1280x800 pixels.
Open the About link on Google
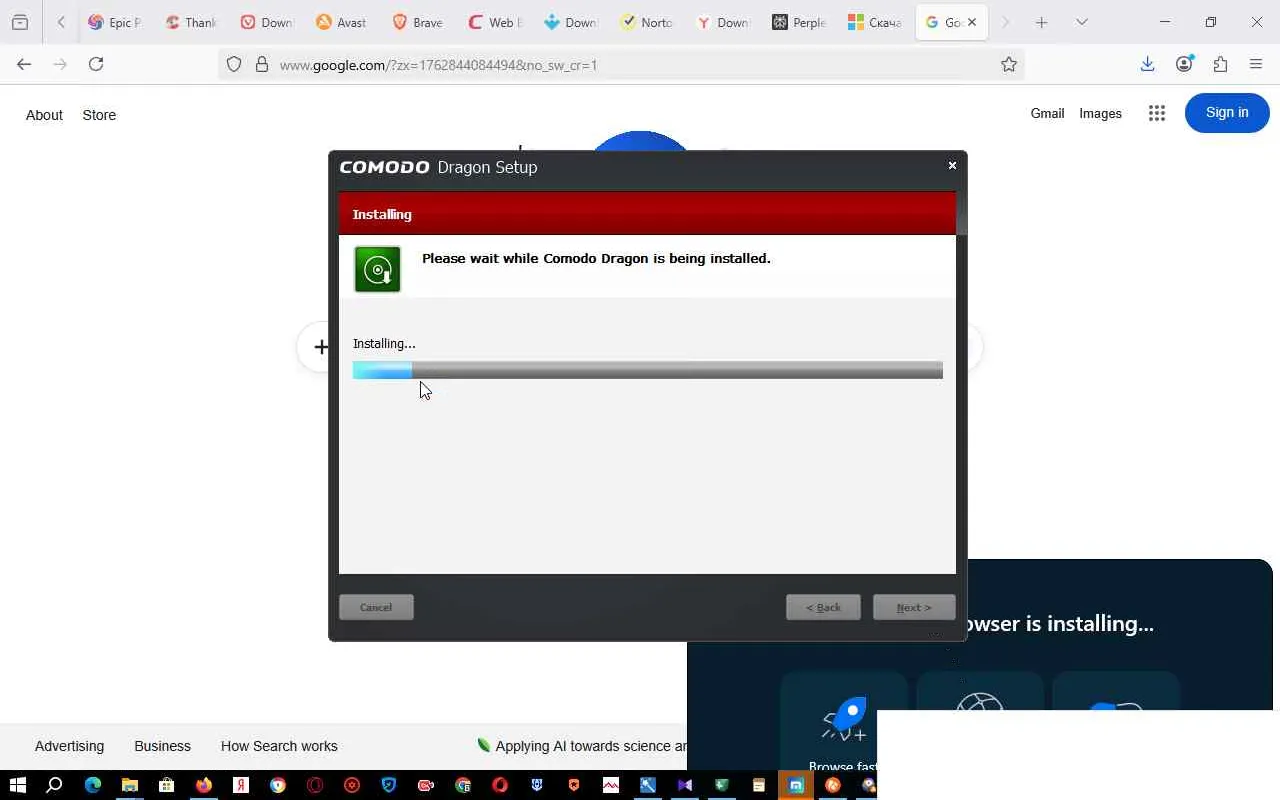(x=44, y=115)
